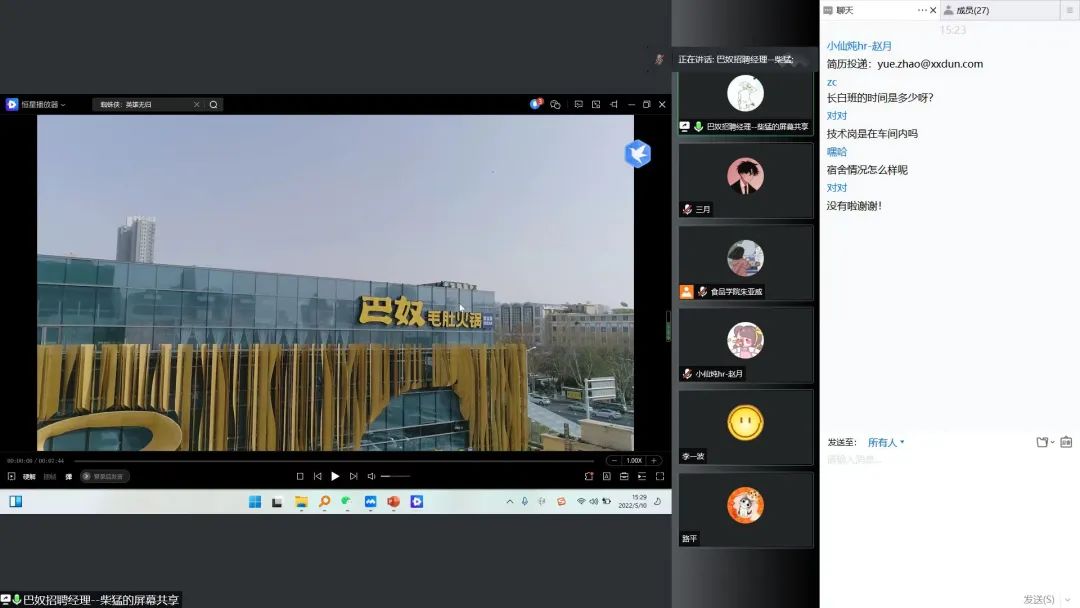
Task: Click the 发送(S) send button
Action: point(1038,599)
